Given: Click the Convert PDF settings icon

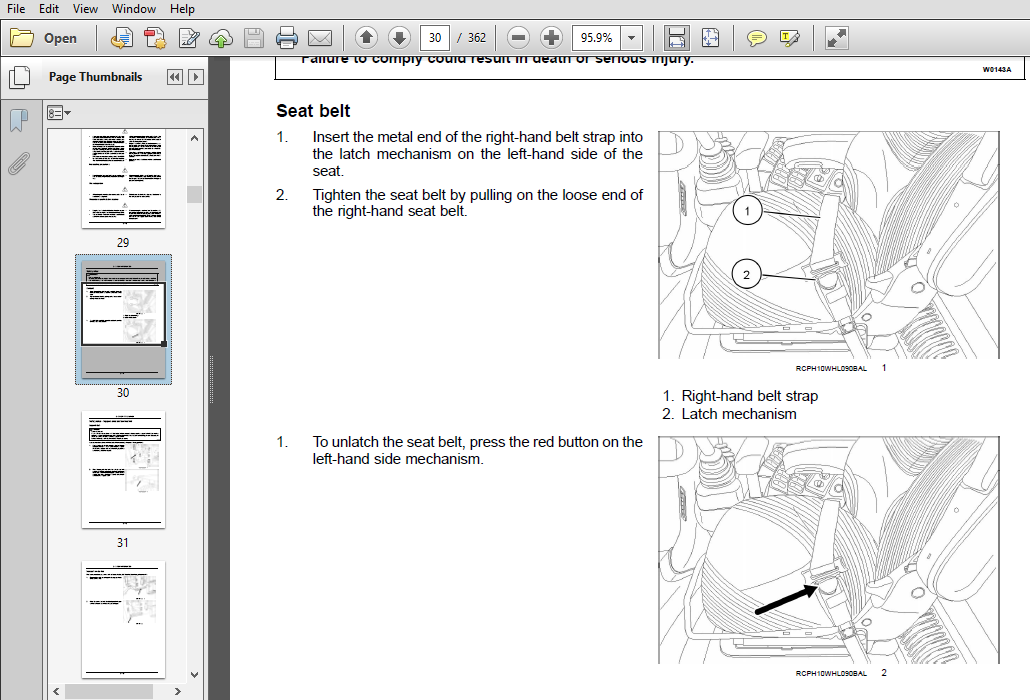Looking at the screenshot, I should coord(155,38).
